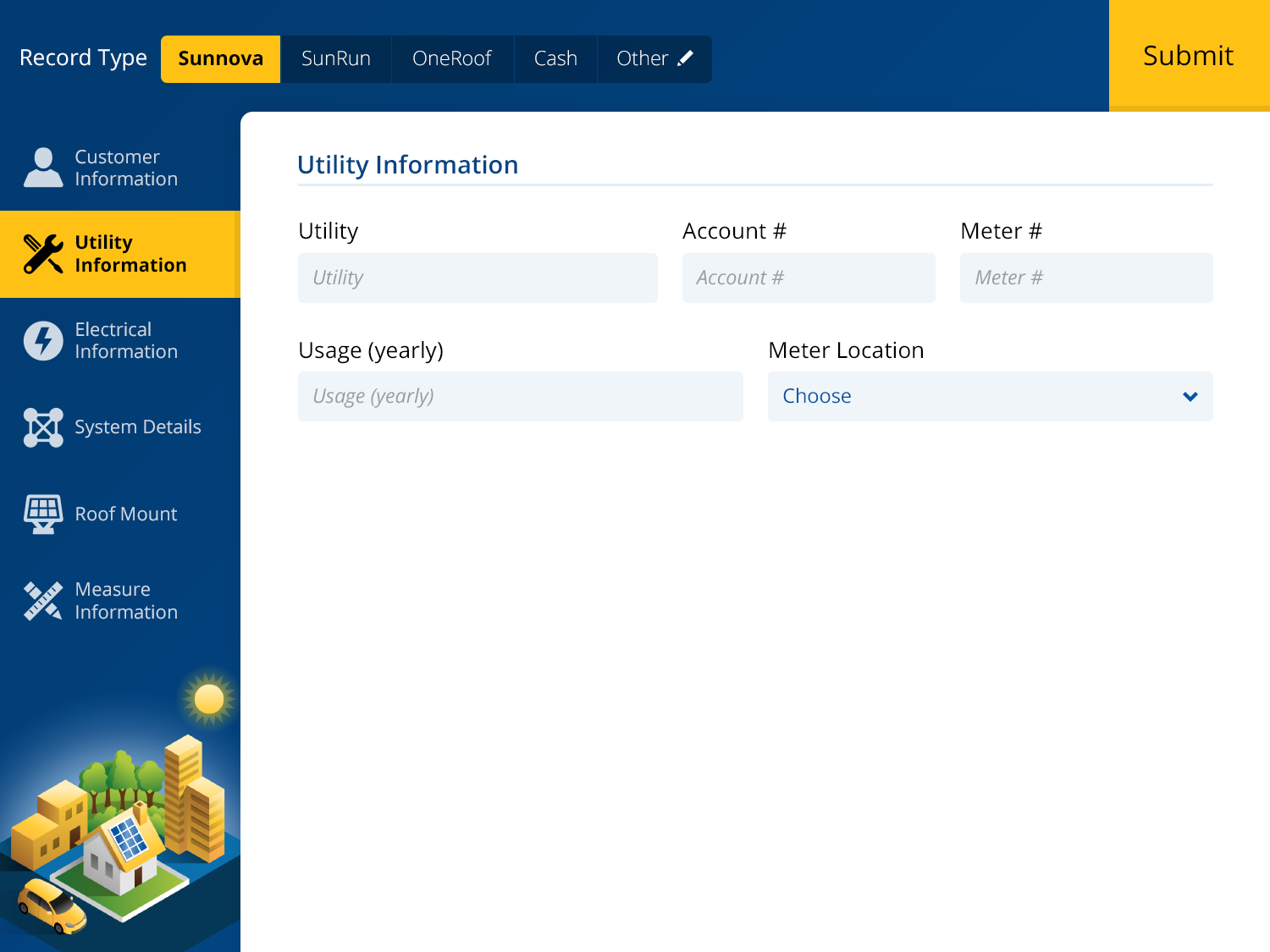
Task: Choose the OneRoof record type
Action: [452, 59]
